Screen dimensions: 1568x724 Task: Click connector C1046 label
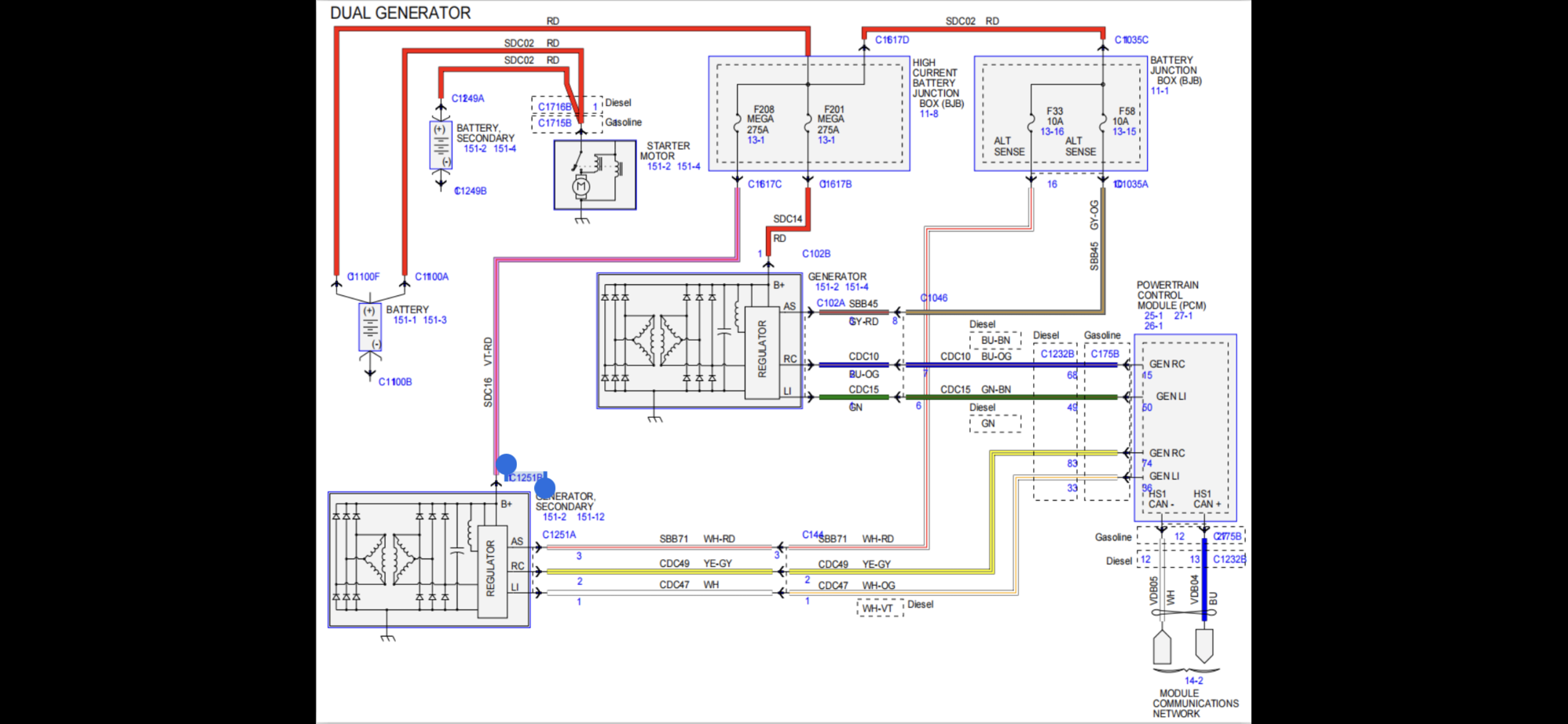pos(933,298)
